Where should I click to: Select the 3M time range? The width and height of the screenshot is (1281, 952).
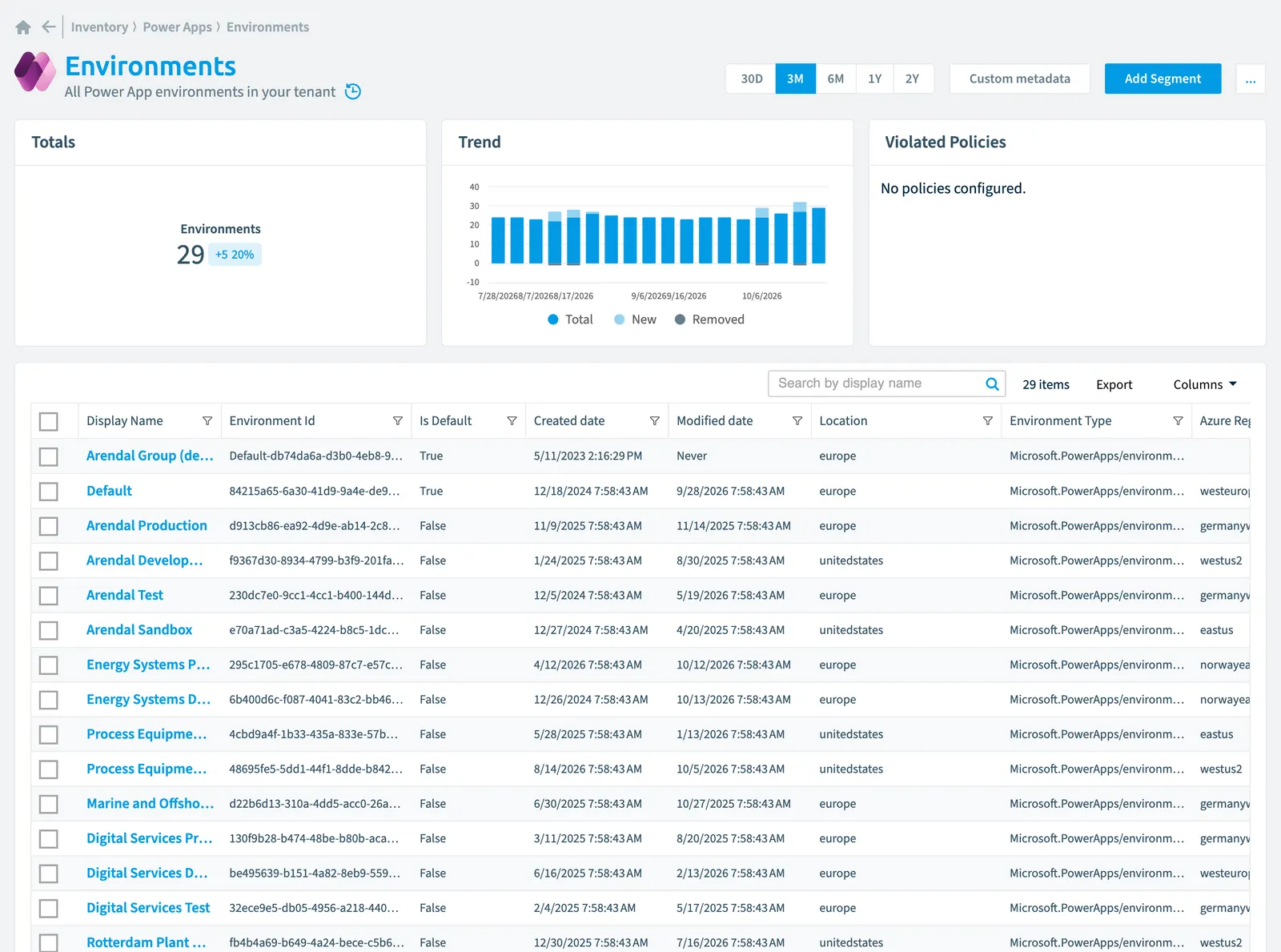pyautogui.click(x=795, y=78)
